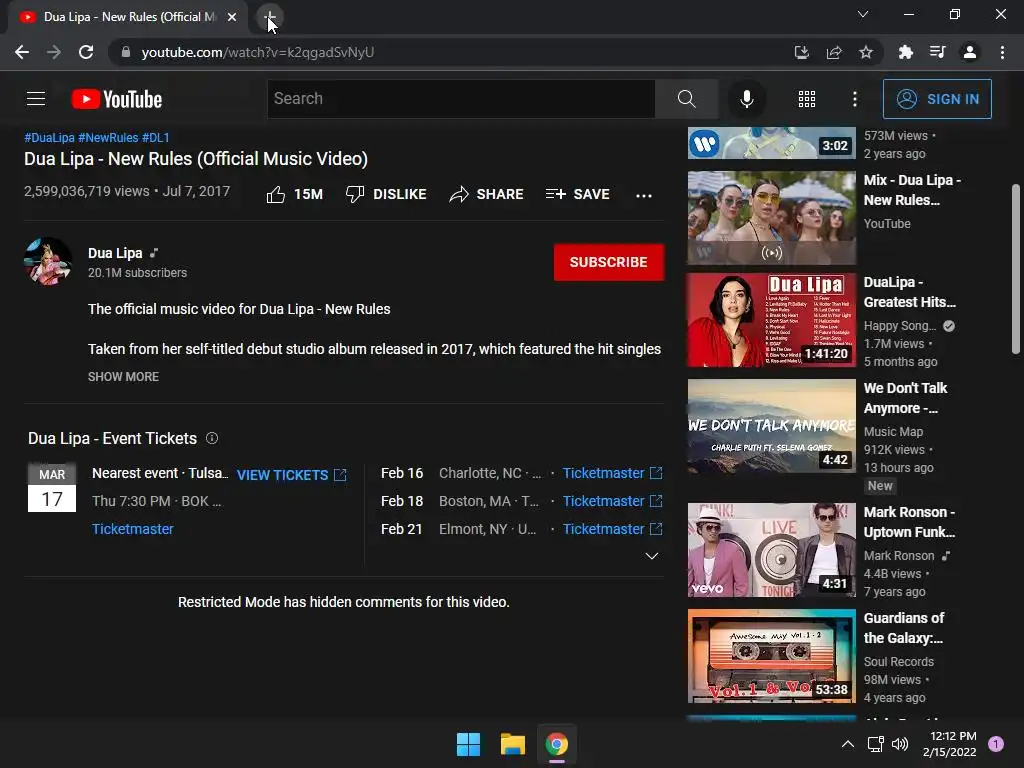
Task: Expand more event ticket dates chevron
Action: tap(651, 556)
